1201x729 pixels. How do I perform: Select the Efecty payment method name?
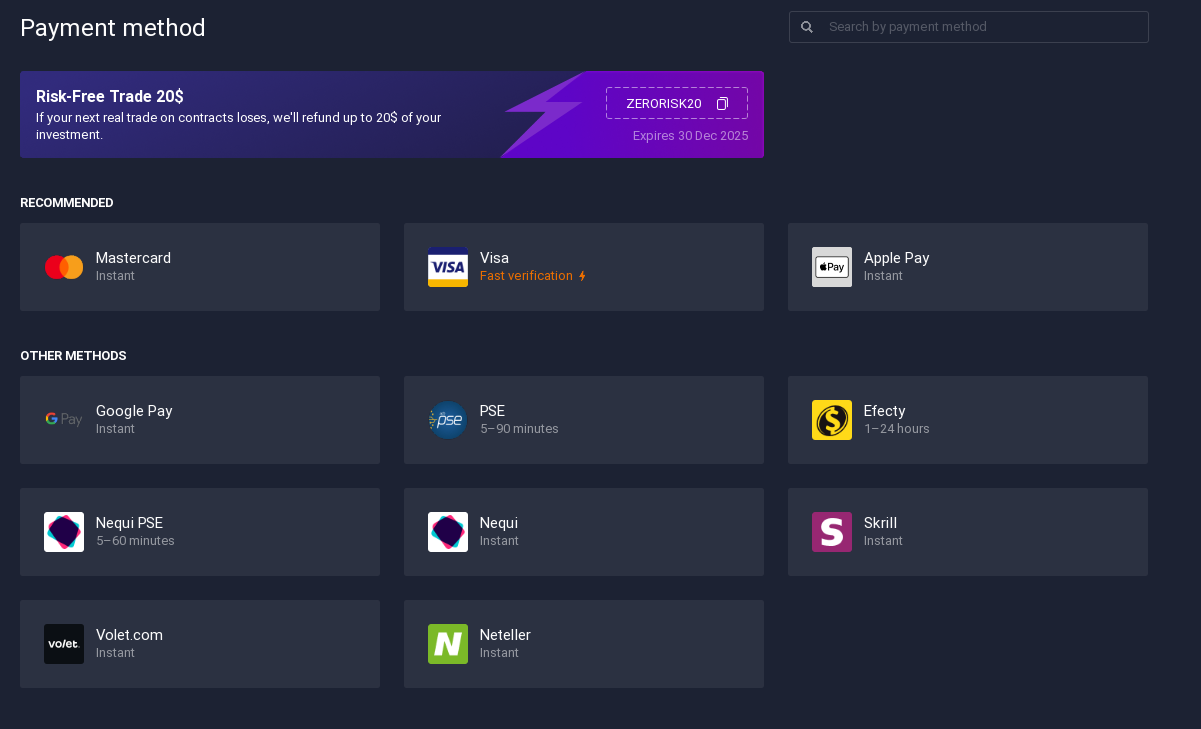tap(884, 411)
